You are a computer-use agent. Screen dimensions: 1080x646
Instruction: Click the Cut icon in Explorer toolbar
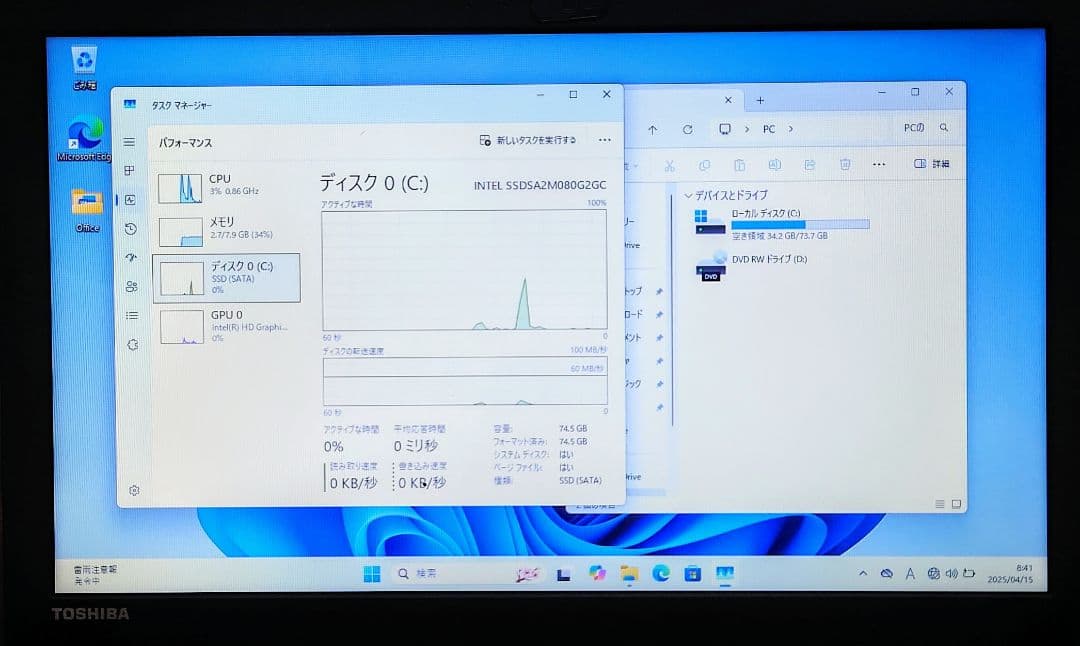pyautogui.click(x=669, y=163)
